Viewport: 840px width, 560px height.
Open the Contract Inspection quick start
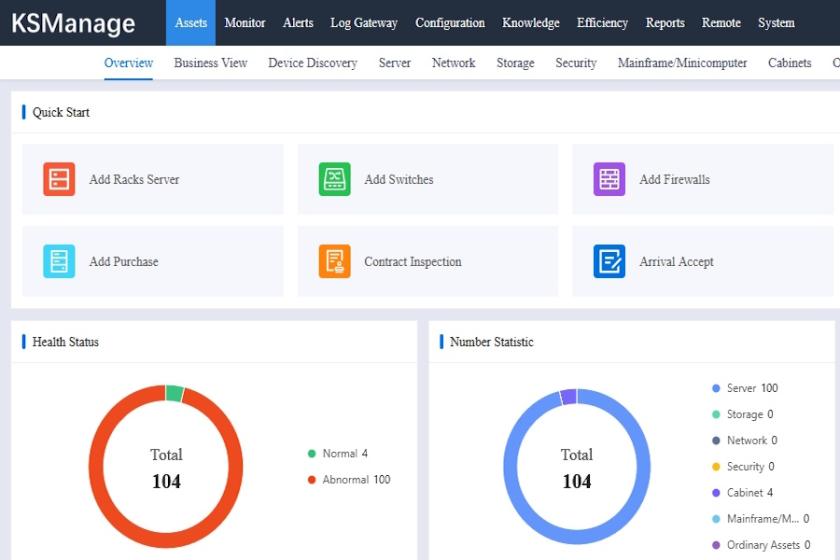coord(428,261)
